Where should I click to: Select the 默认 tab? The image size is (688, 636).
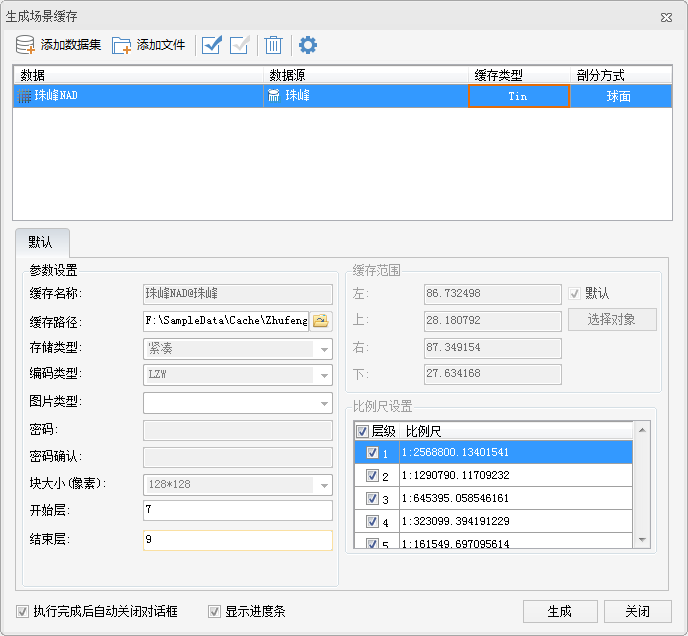point(41,242)
